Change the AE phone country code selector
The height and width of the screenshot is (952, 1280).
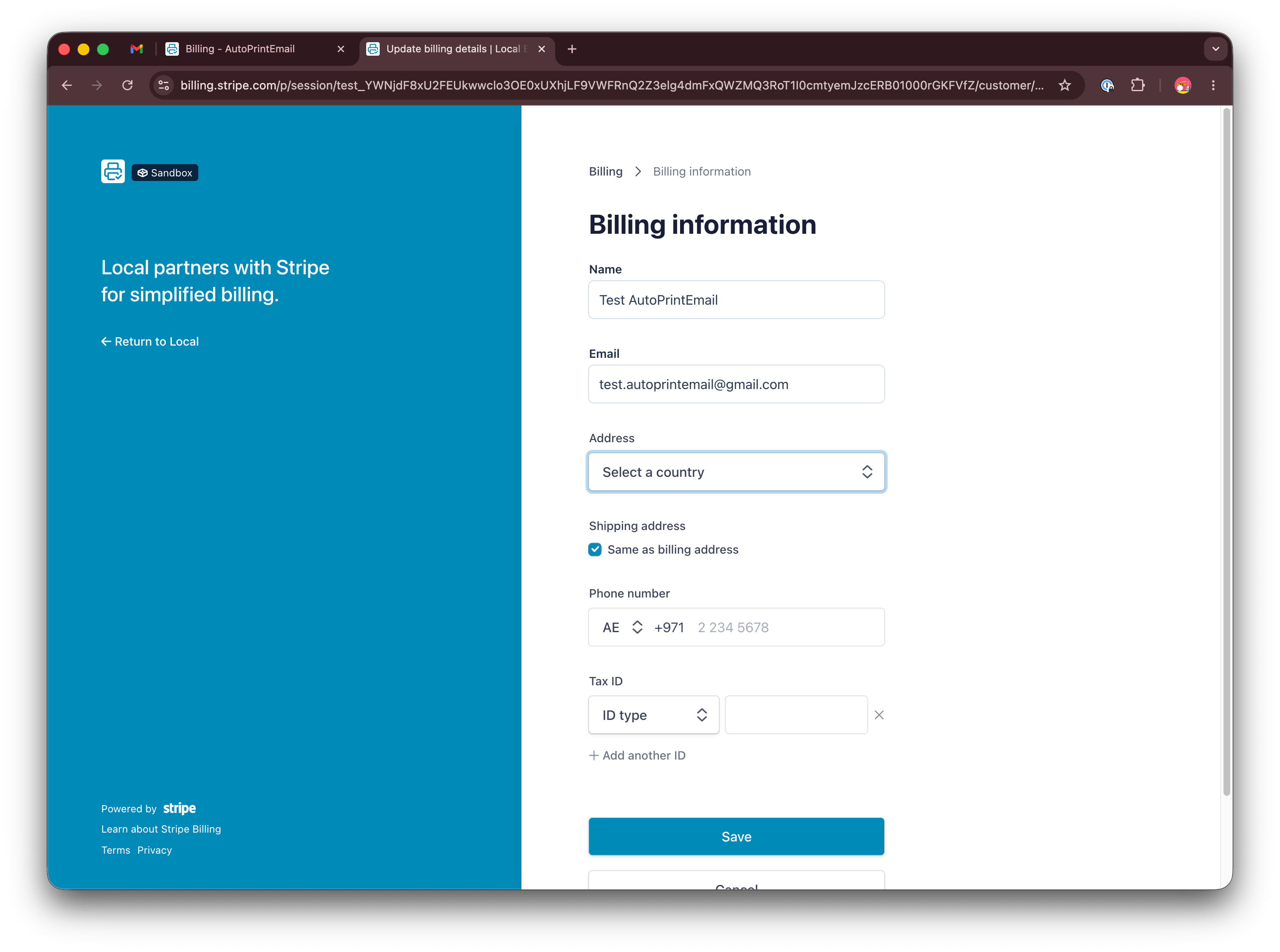pyautogui.click(x=622, y=627)
